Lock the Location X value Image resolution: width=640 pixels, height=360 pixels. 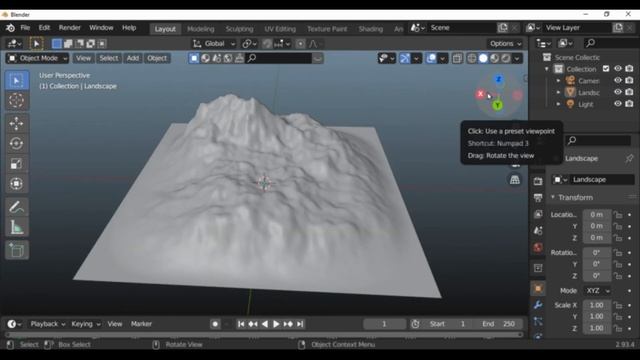pyautogui.click(x=618, y=215)
